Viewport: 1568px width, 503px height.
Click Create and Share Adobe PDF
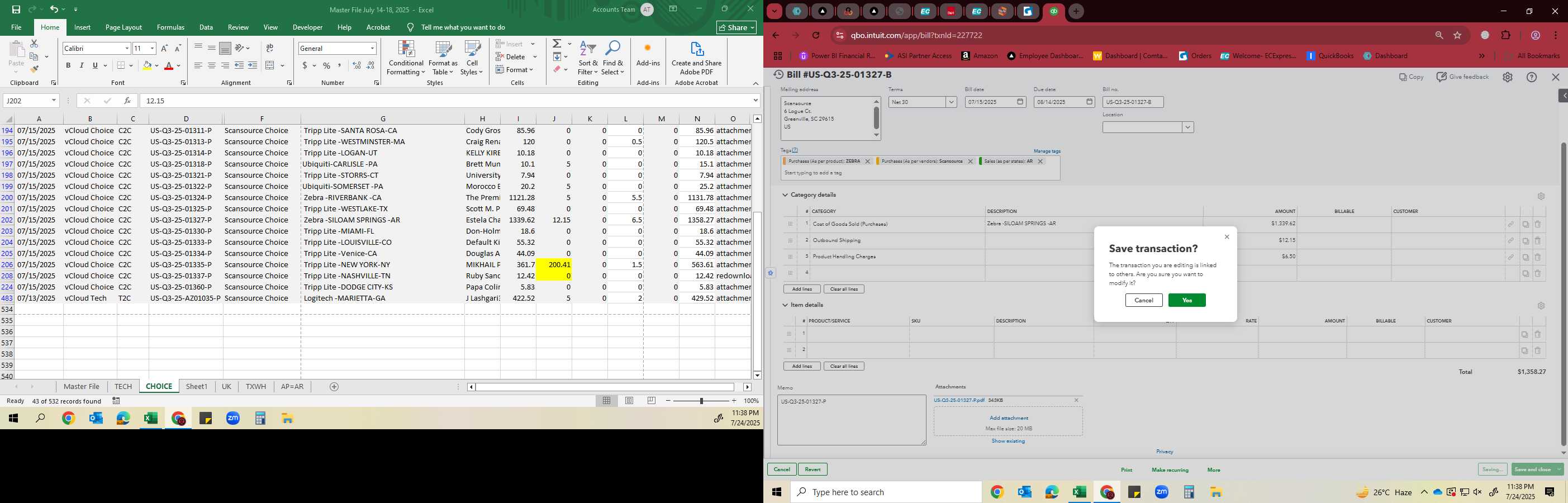point(696,58)
